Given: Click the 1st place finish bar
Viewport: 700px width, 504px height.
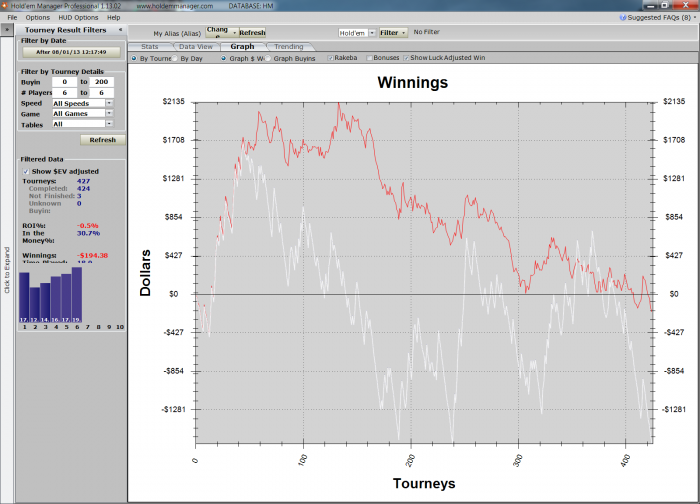Looking at the screenshot, I should pyautogui.click(x=24, y=297).
